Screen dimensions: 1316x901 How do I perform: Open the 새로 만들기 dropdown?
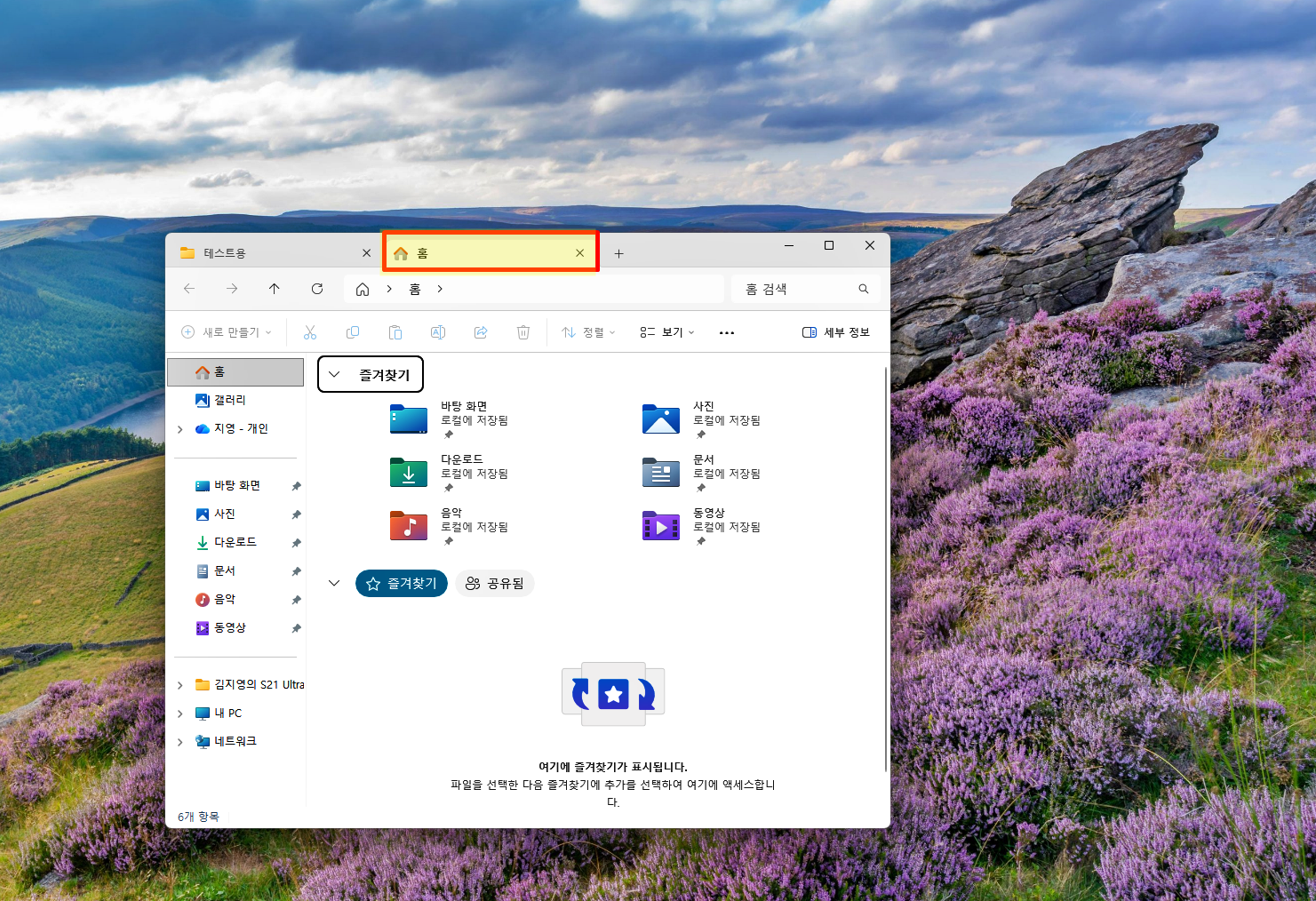pos(227,332)
